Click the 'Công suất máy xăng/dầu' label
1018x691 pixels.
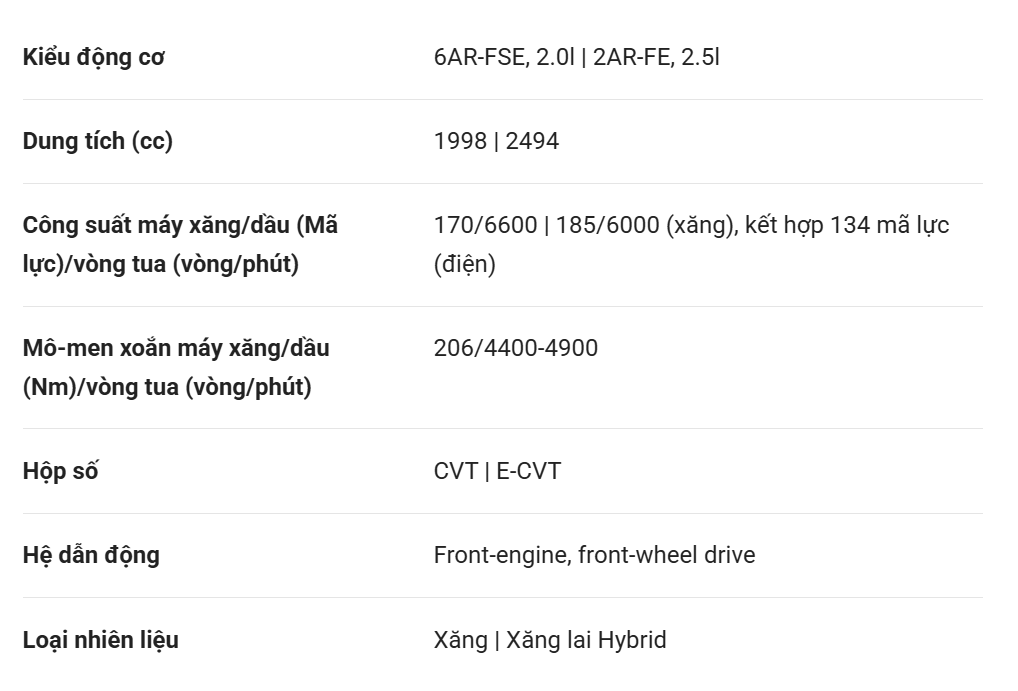(x=180, y=225)
